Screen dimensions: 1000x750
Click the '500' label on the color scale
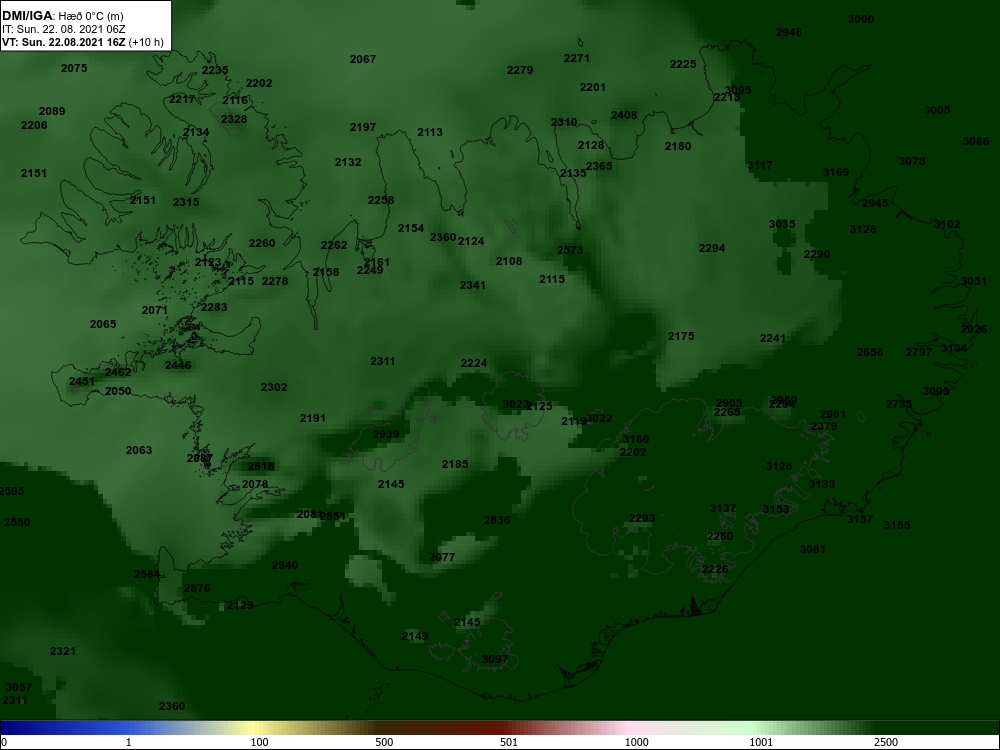[384, 742]
